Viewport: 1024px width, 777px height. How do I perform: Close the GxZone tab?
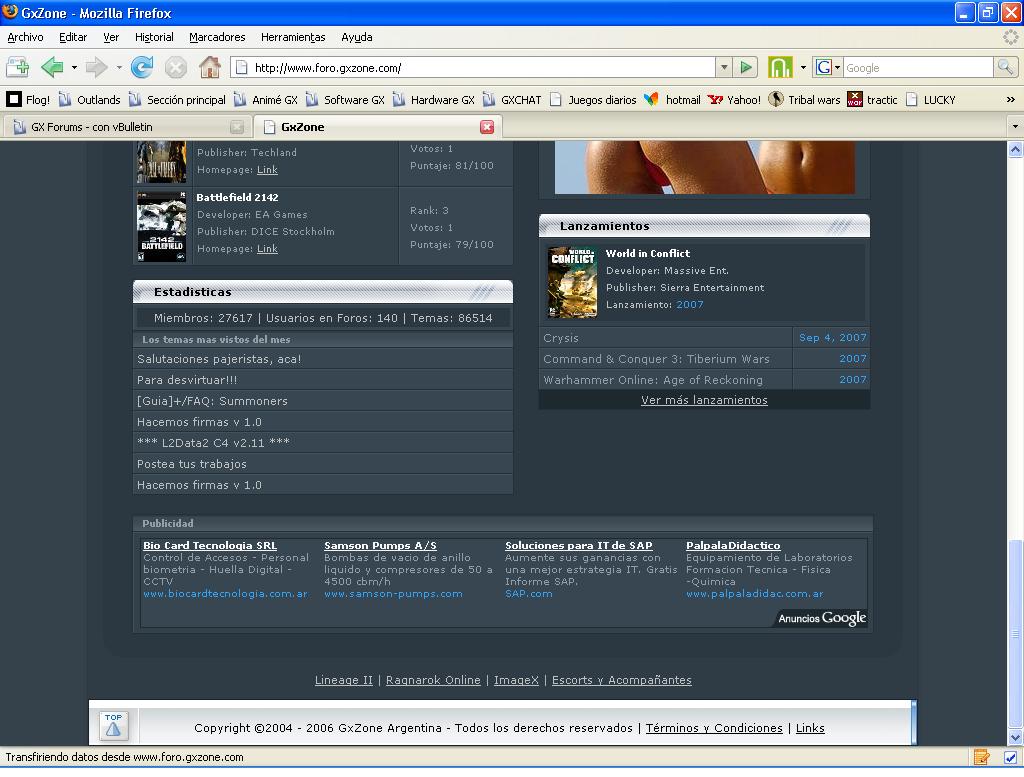(x=487, y=127)
